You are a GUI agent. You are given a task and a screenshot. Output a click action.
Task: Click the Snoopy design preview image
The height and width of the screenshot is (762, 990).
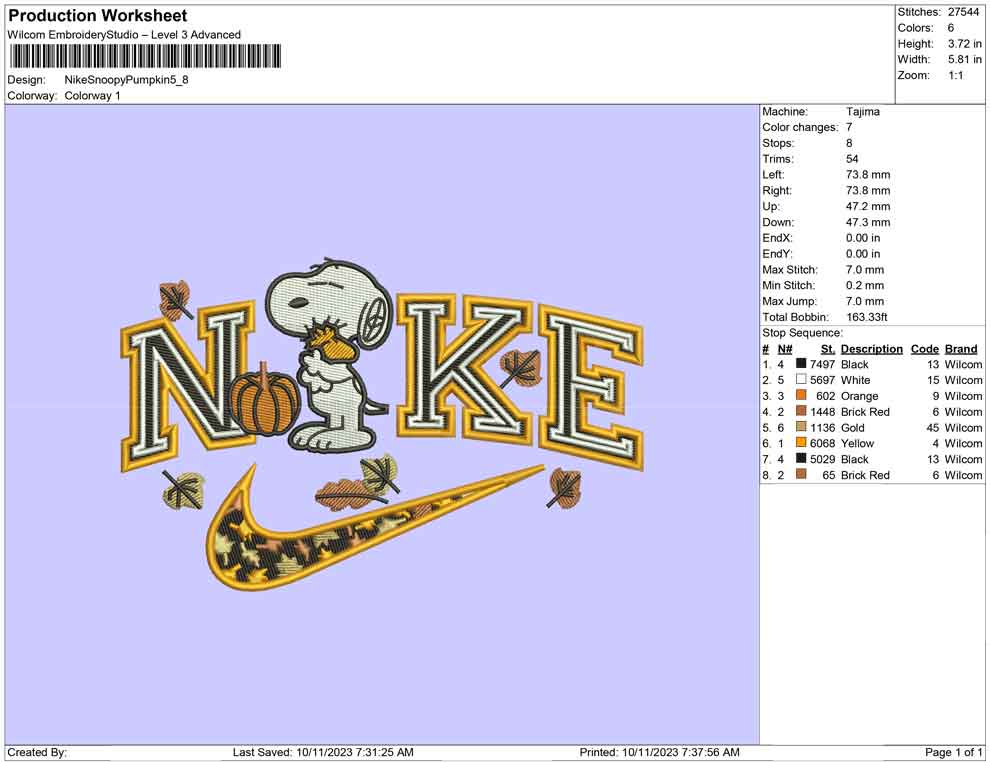point(383,424)
